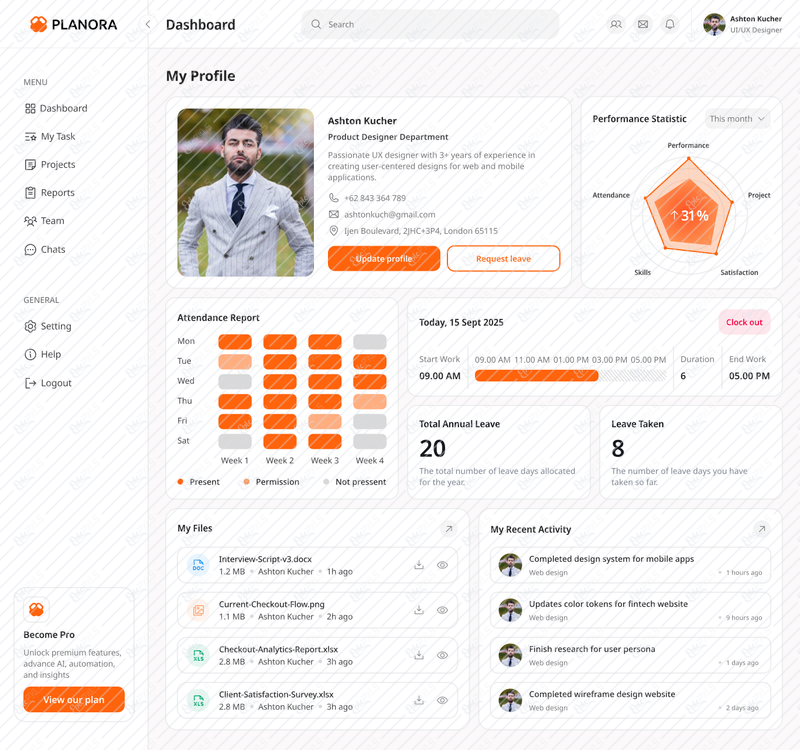Download Interview-Script-v3.docx file
The image size is (800, 750).
click(419, 565)
